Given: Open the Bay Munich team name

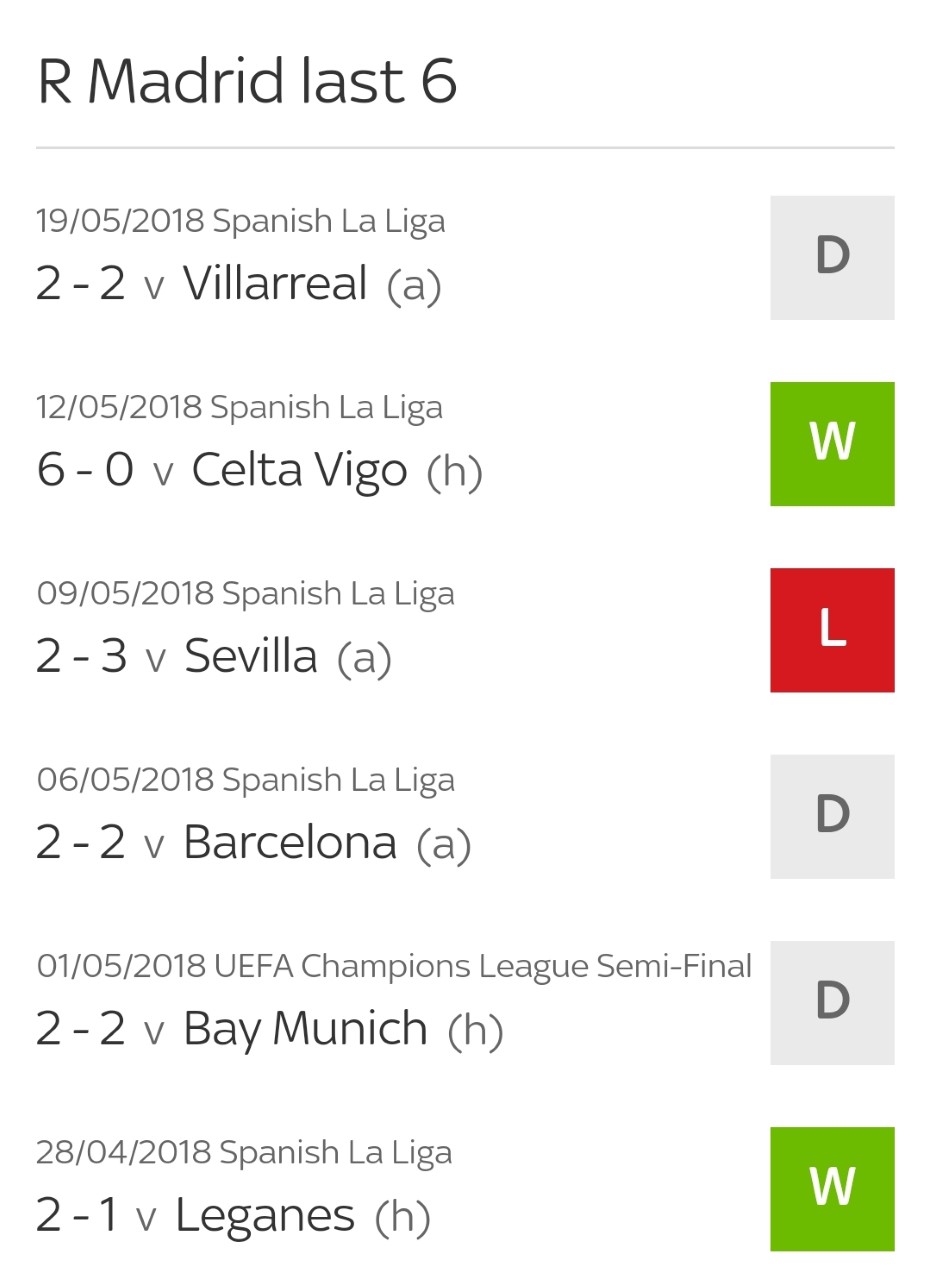Looking at the screenshot, I should click(x=305, y=1028).
